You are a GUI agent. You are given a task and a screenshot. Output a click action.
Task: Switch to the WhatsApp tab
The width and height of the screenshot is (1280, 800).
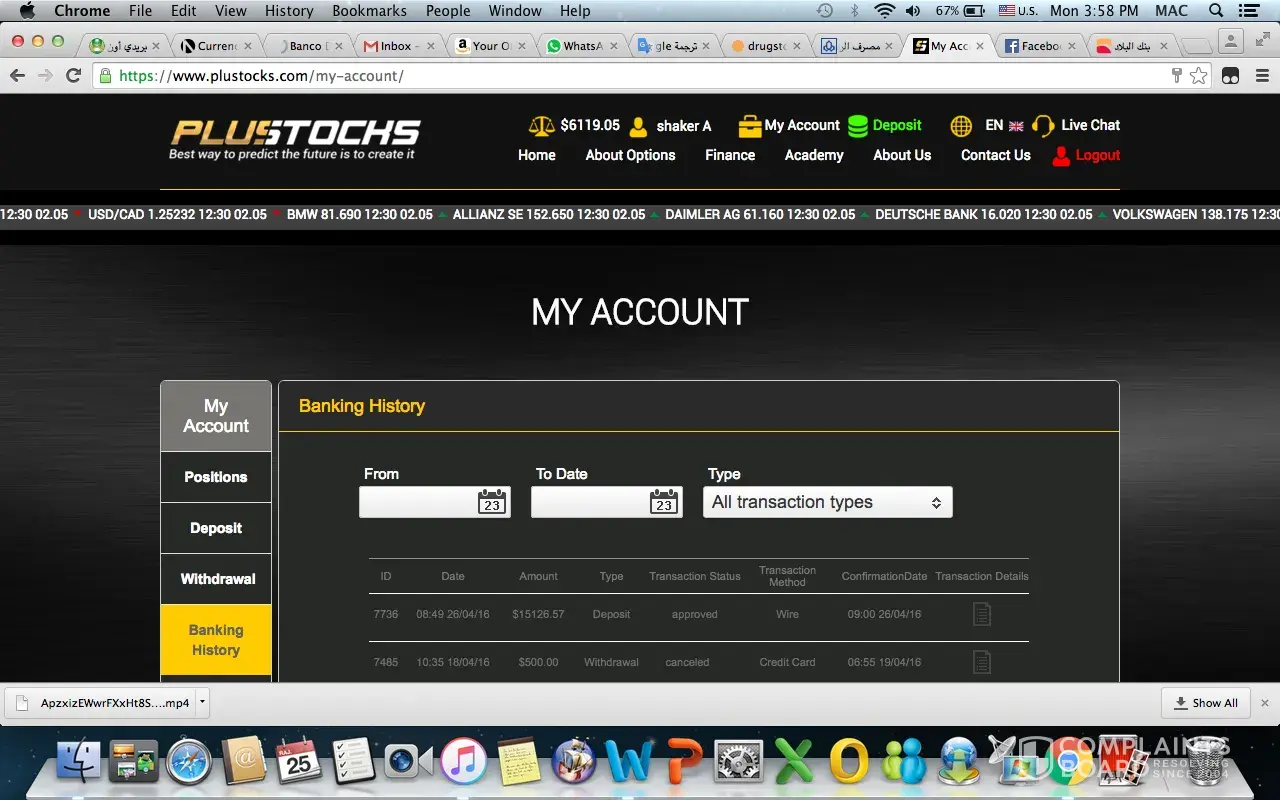583,46
